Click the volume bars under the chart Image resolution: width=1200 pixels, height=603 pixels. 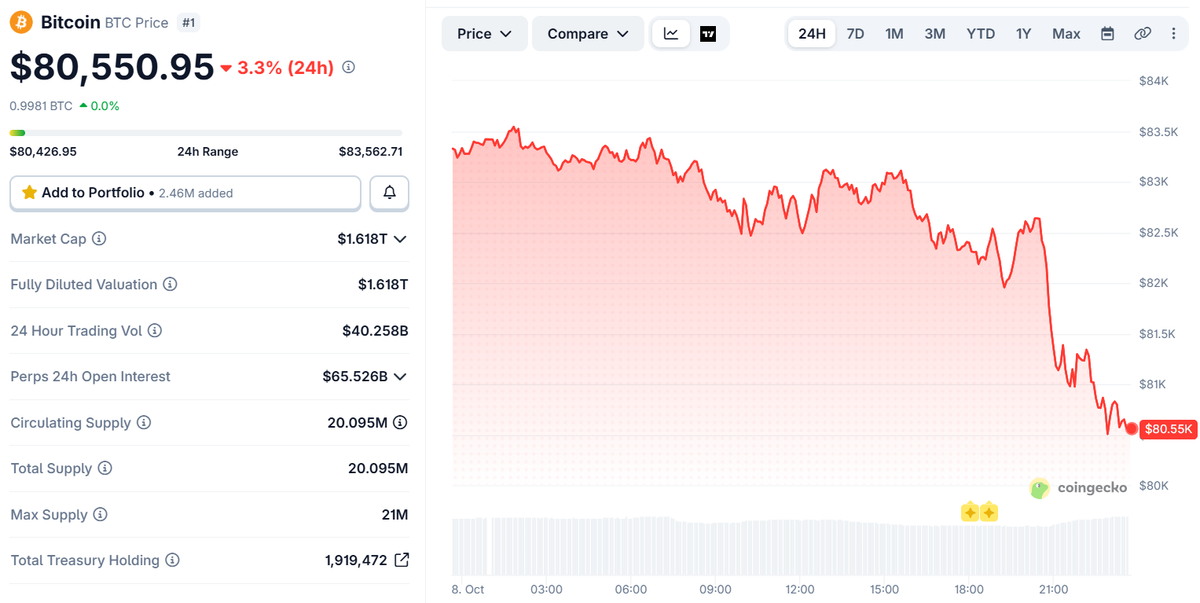coord(790,546)
